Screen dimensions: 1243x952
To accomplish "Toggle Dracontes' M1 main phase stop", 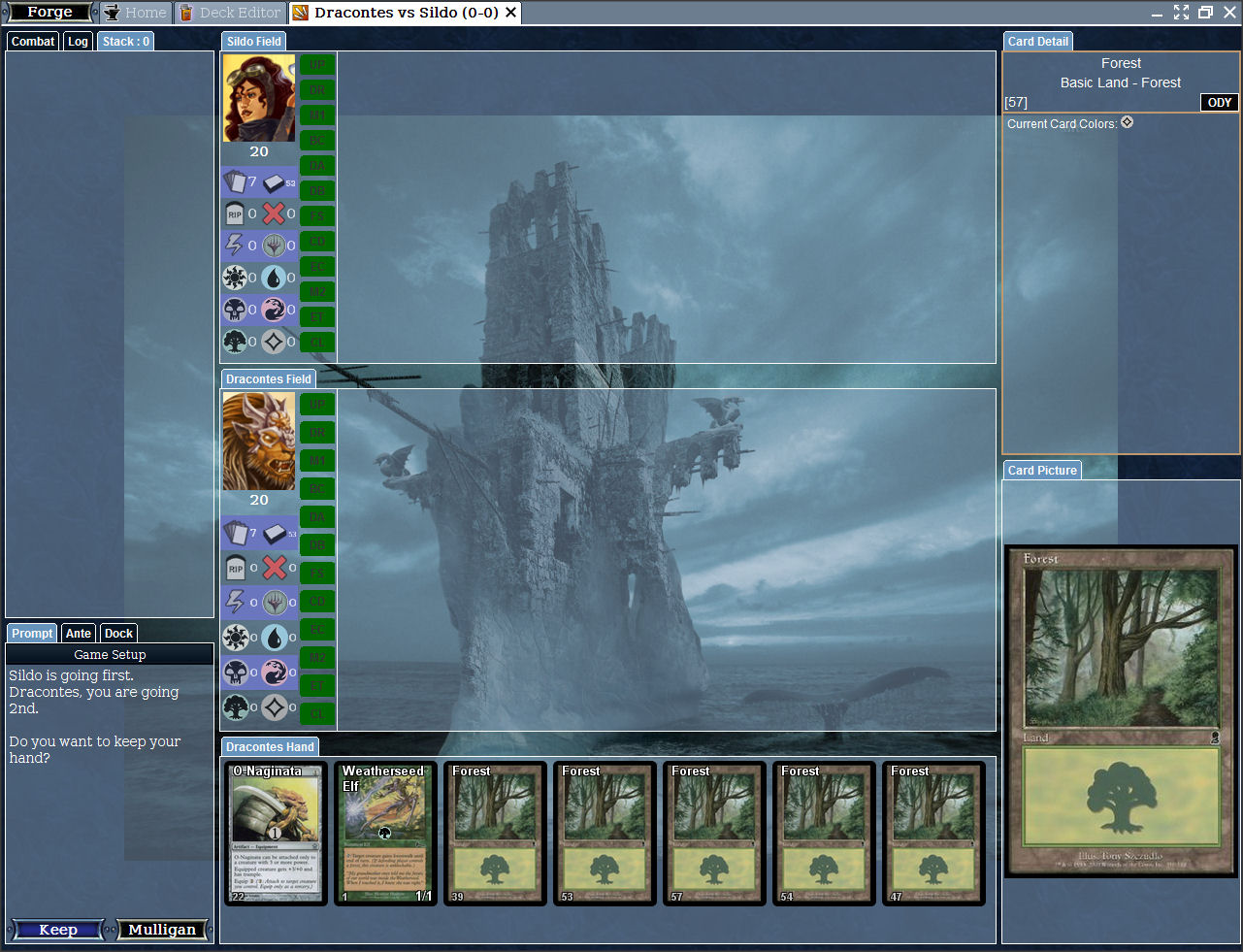I will [317, 461].
